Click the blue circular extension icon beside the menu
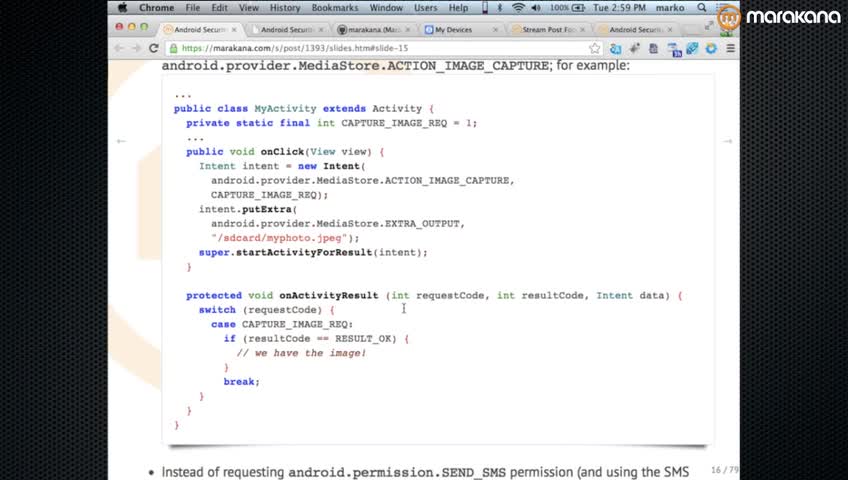The height and width of the screenshot is (480, 848). point(711,49)
